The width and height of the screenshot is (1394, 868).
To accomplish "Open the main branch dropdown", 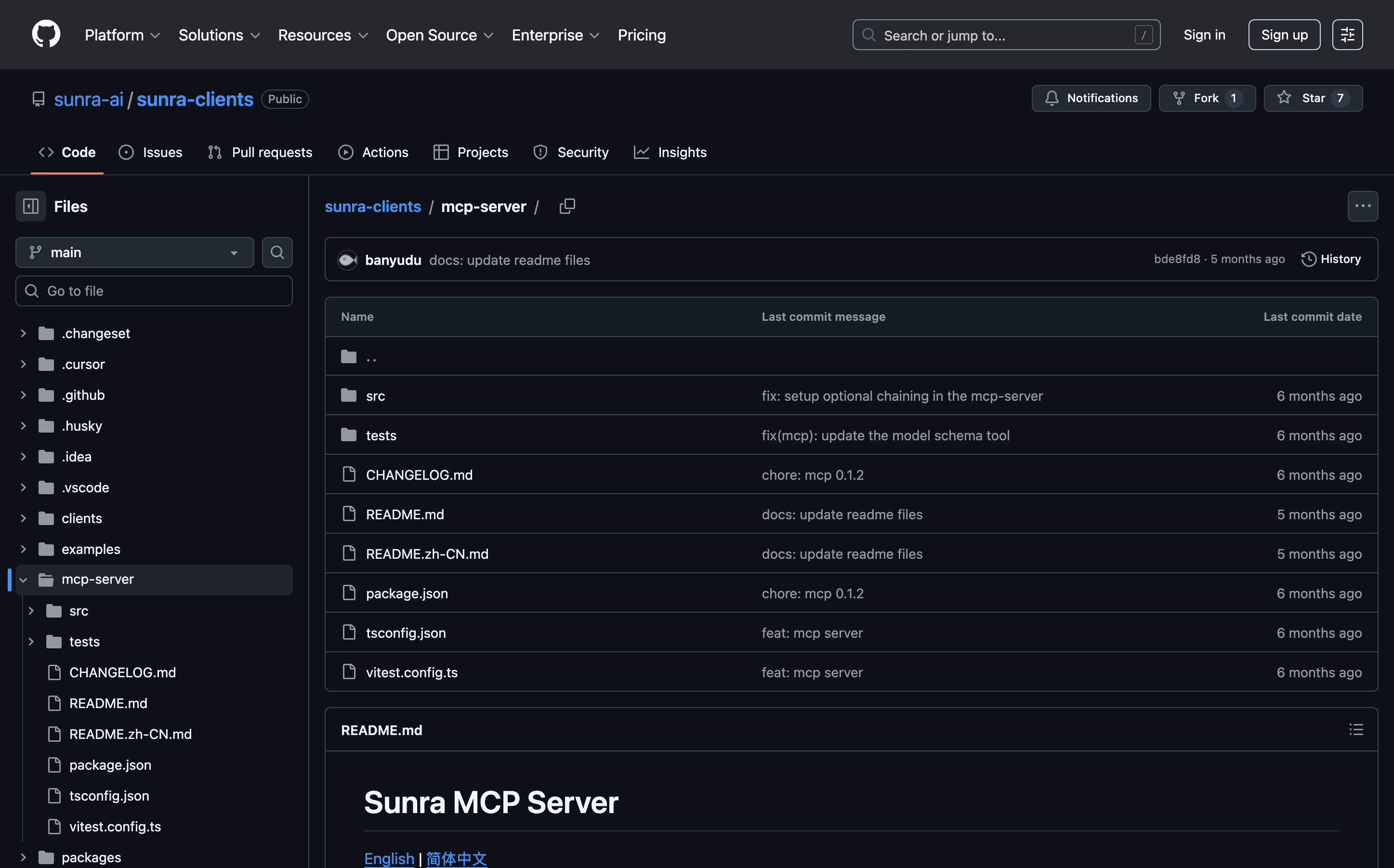I will 135,252.
